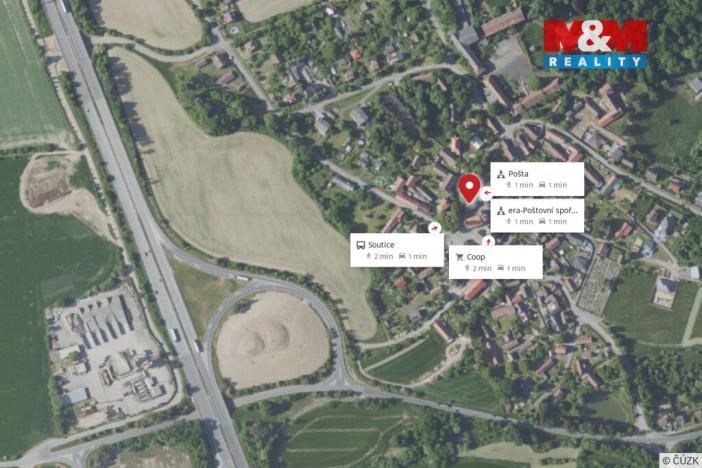Image resolution: width=702 pixels, height=468 pixels.
Task: Click the upward arrow above Coop card
Action: (x=488, y=241)
